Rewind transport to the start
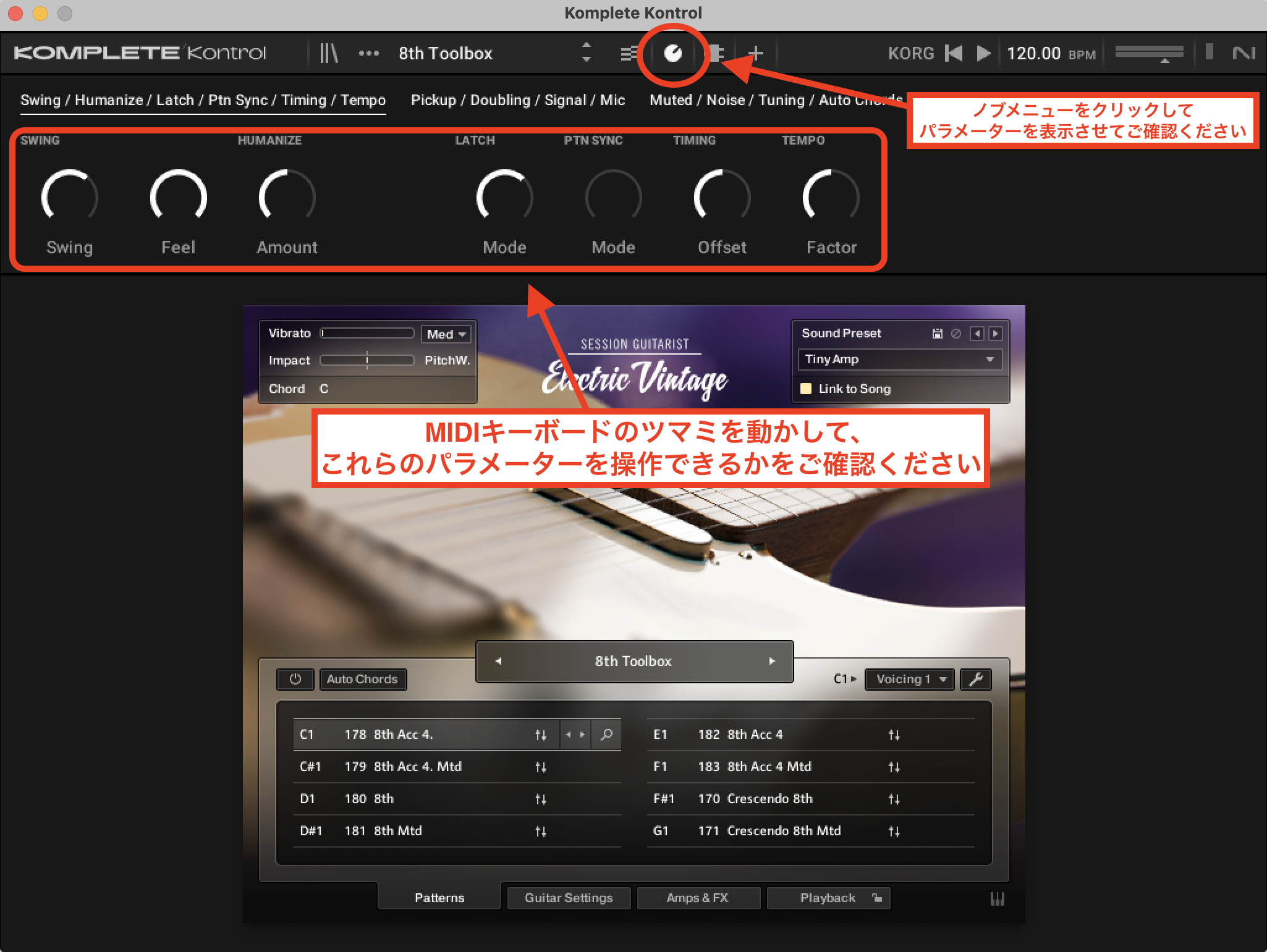 [954, 53]
